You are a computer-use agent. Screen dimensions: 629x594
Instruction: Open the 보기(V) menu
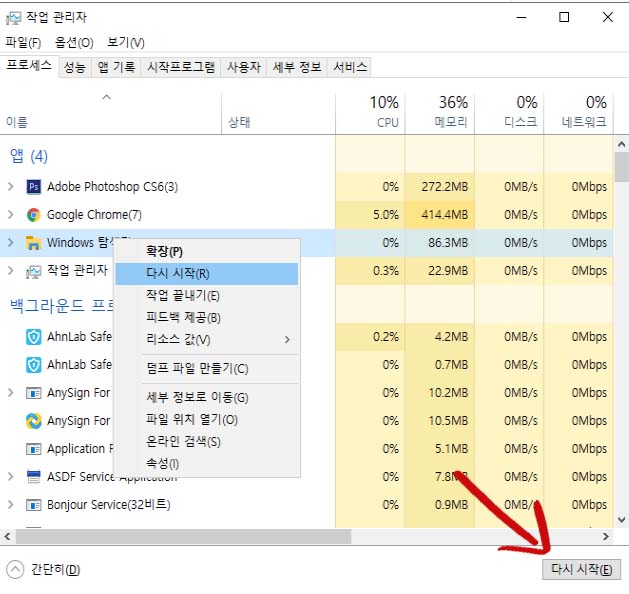126,43
